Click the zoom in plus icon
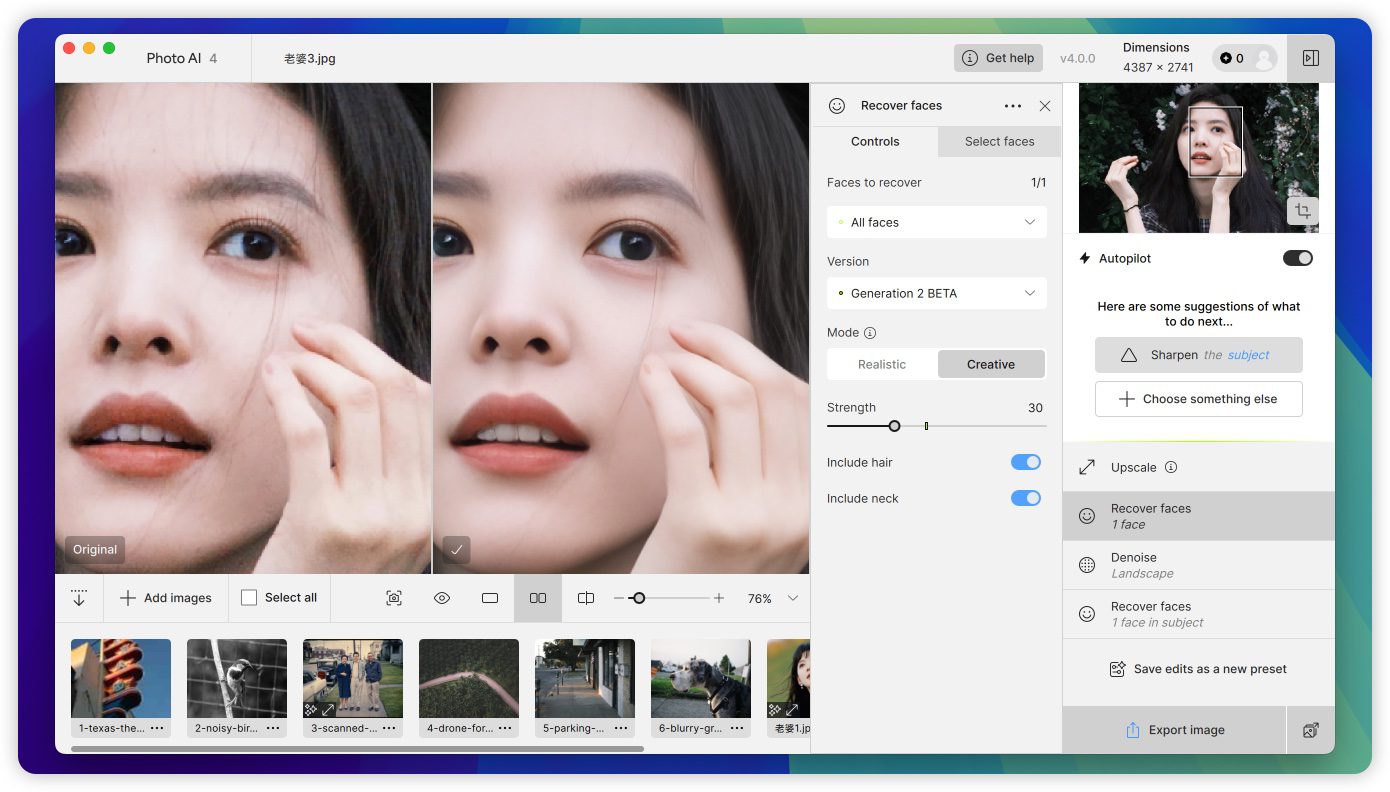This screenshot has width=1390, height=792. click(719, 598)
